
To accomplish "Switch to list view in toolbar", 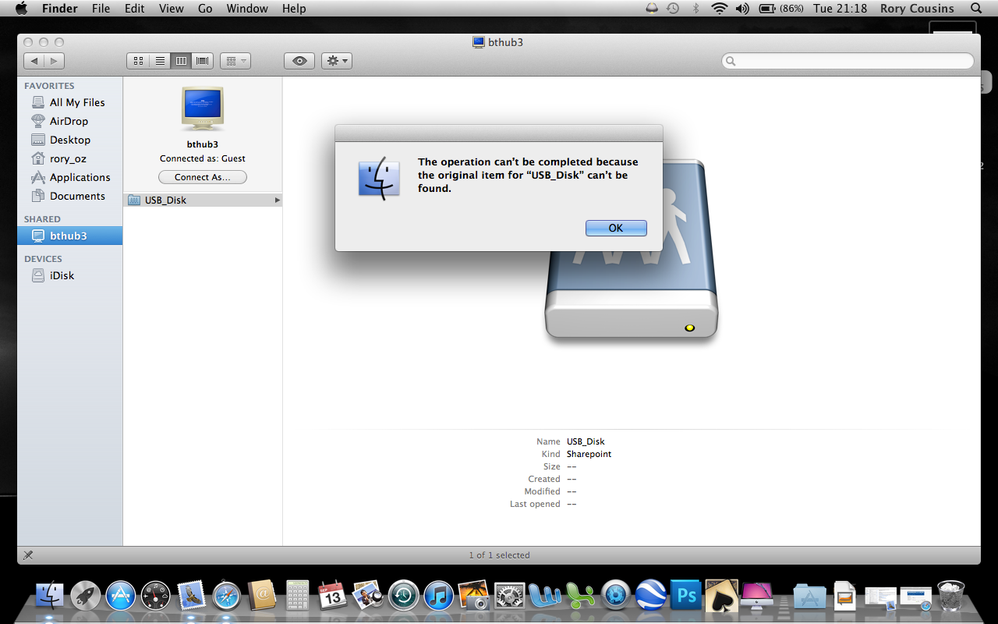I will (x=159, y=61).
